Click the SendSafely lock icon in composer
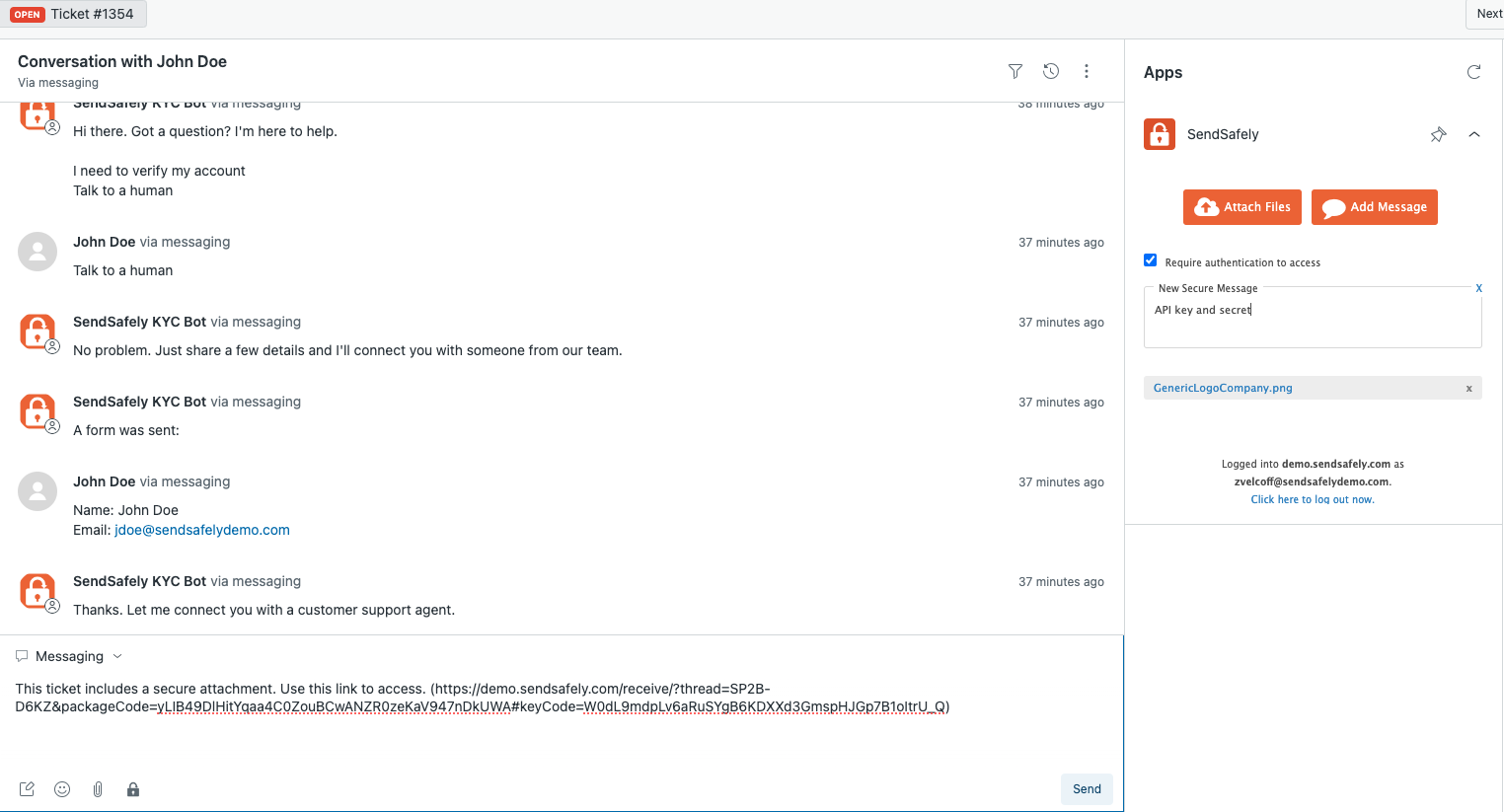Image resolution: width=1504 pixels, height=812 pixels. point(133,789)
